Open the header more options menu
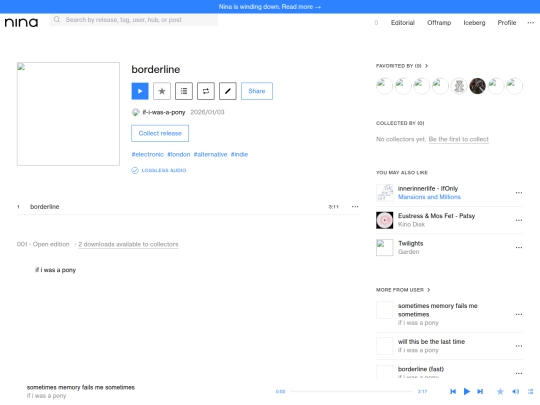The image size is (540, 405). (530, 23)
